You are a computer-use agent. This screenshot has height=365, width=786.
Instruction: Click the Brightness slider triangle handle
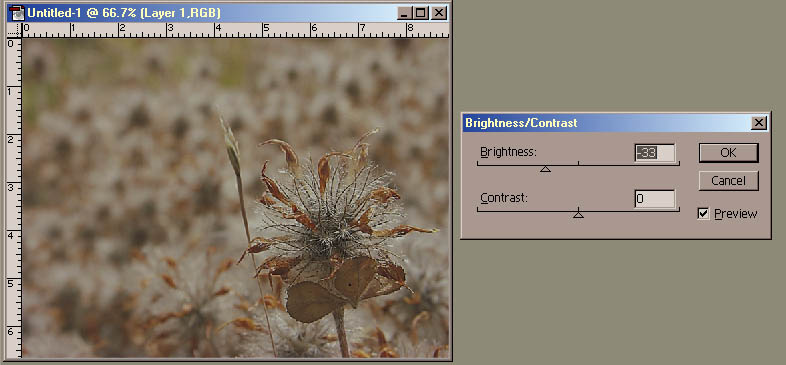tap(545, 169)
